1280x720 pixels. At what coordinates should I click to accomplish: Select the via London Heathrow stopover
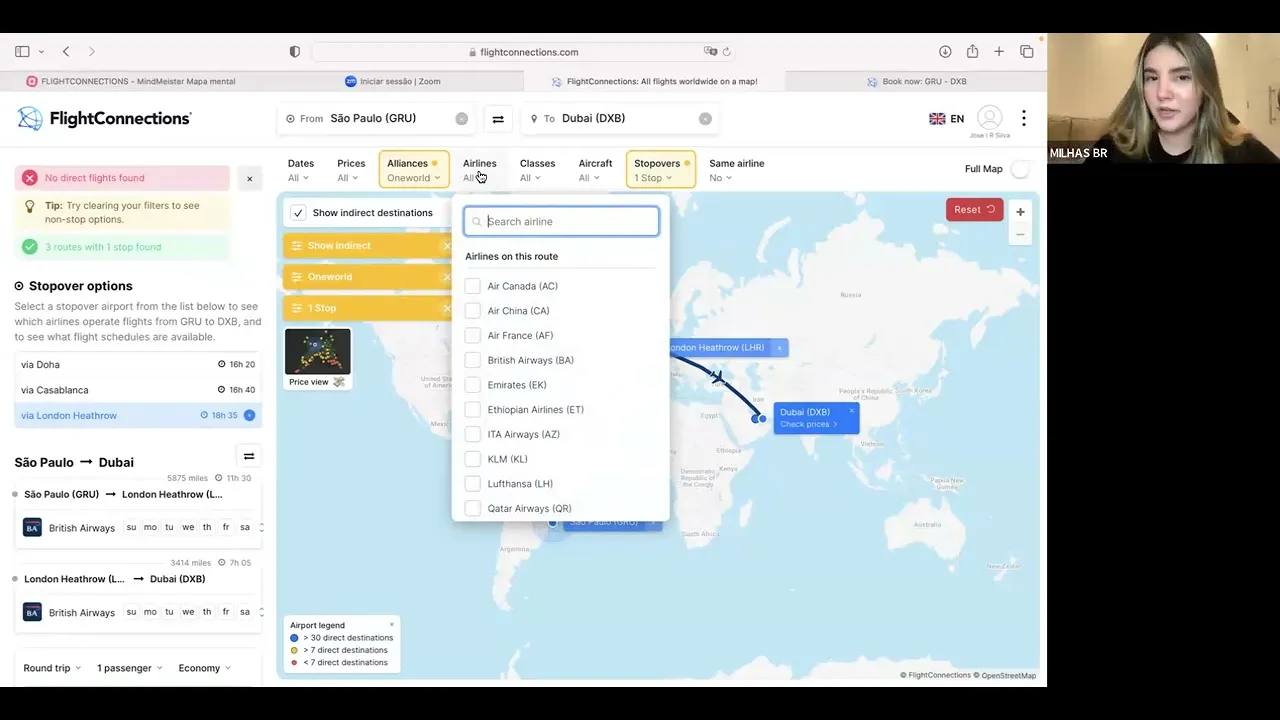138,415
